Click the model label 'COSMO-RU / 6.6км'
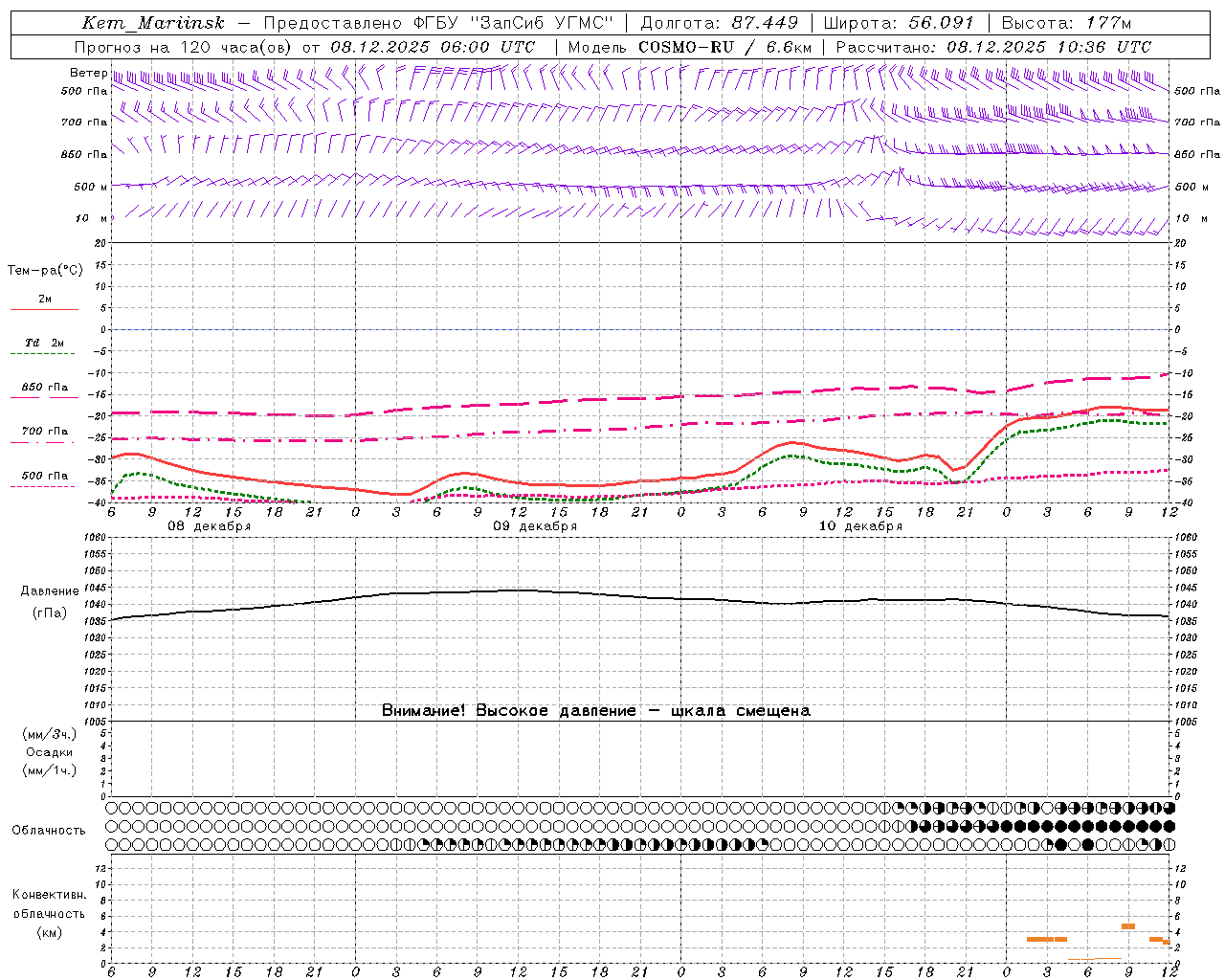 (x=724, y=47)
